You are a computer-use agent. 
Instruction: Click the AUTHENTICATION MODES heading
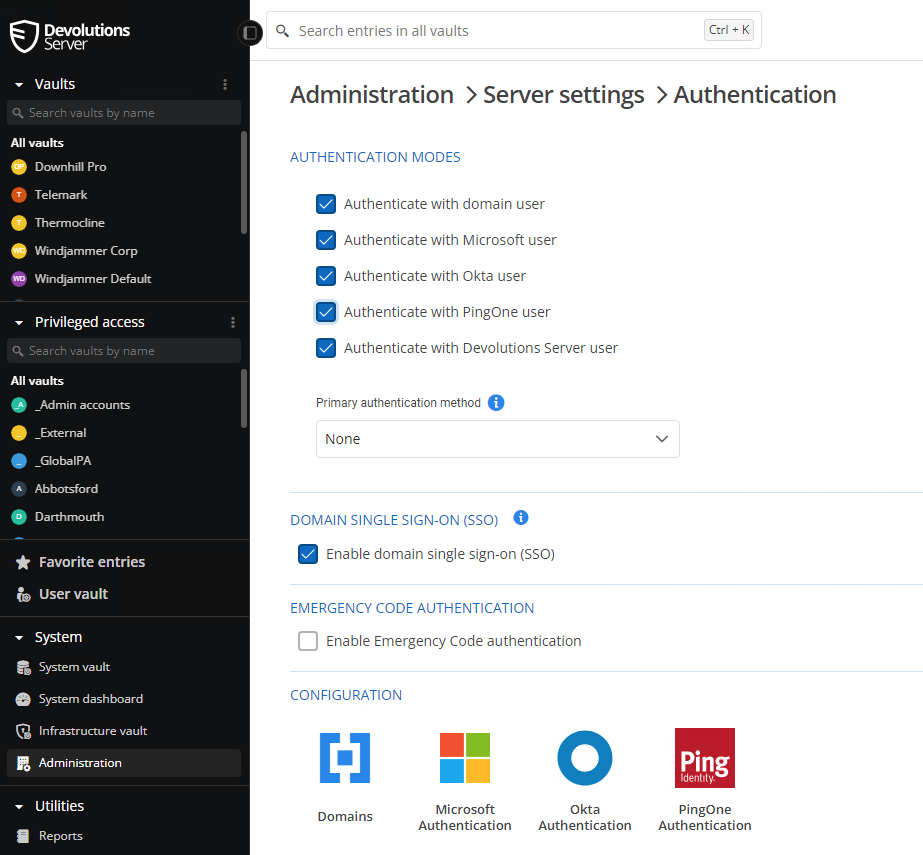point(375,157)
